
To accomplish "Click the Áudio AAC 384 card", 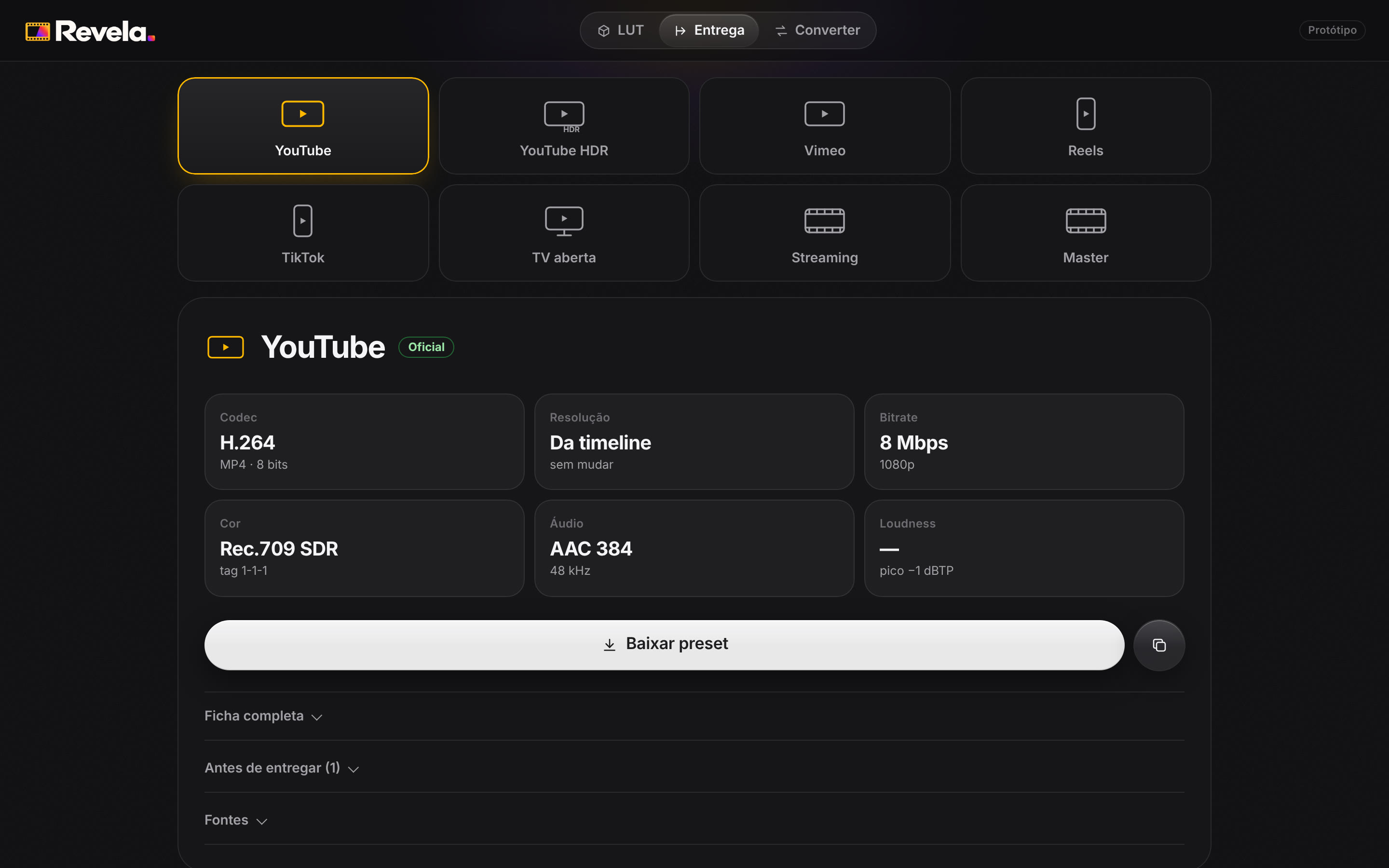I will [x=694, y=548].
